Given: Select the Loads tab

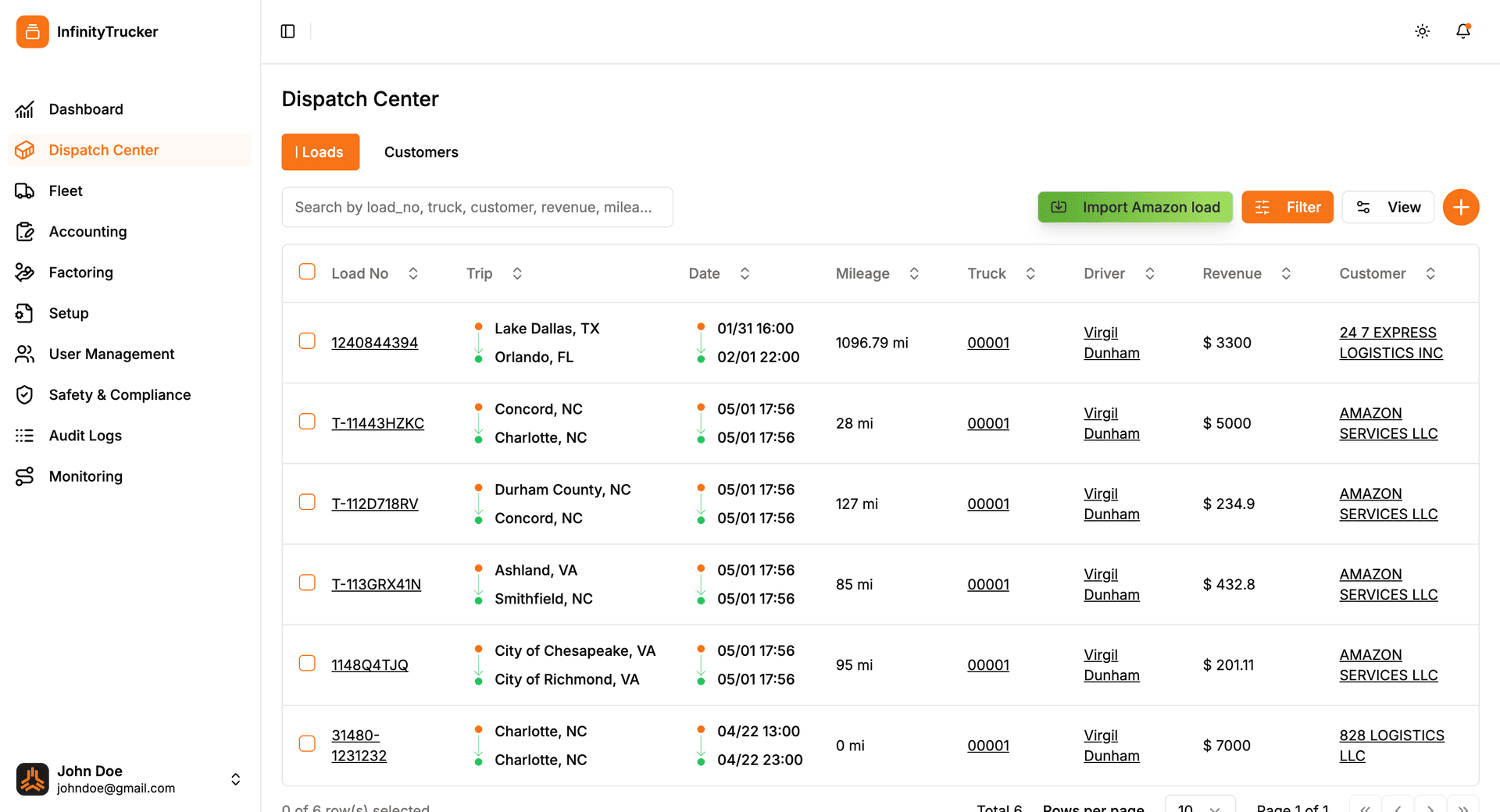Looking at the screenshot, I should [320, 151].
